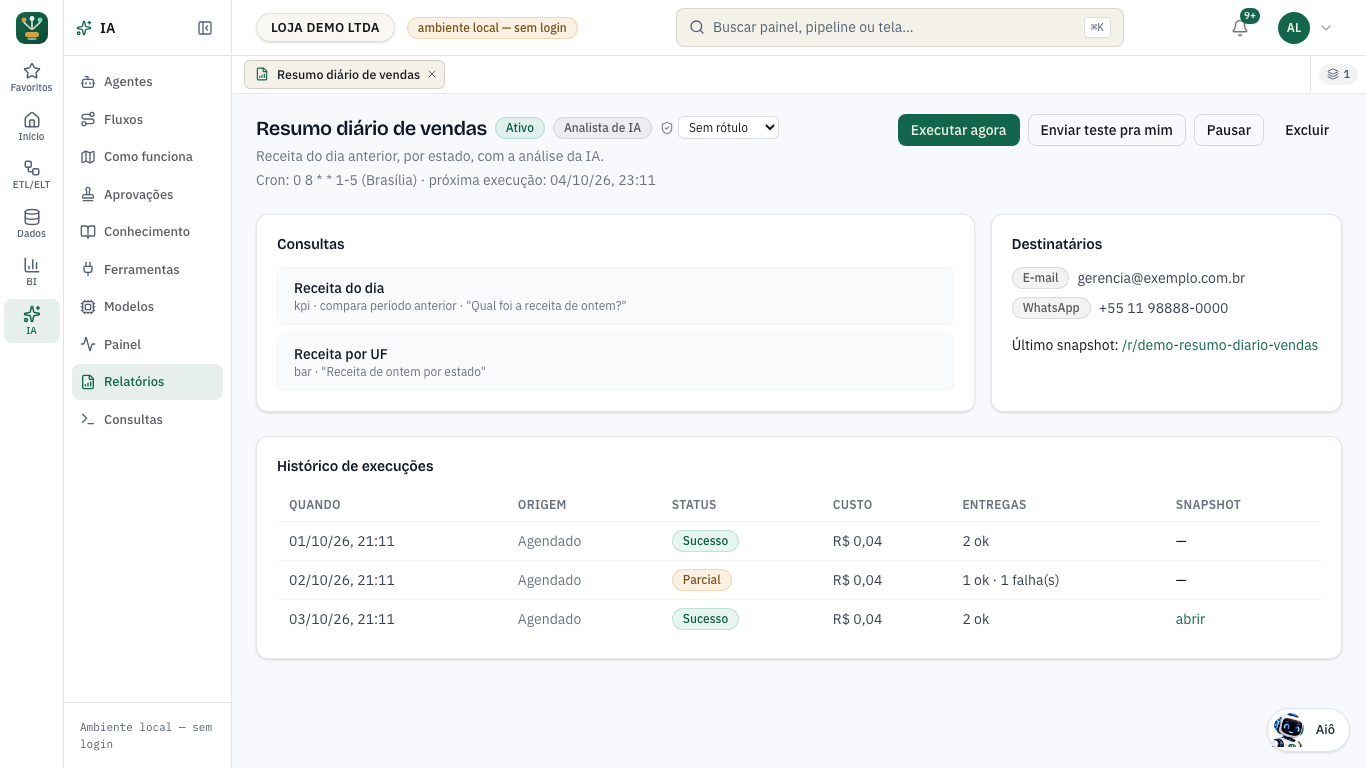Image resolution: width=1366 pixels, height=768 pixels.
Task: Open Favoritos in the left rail
Action: 32,77
